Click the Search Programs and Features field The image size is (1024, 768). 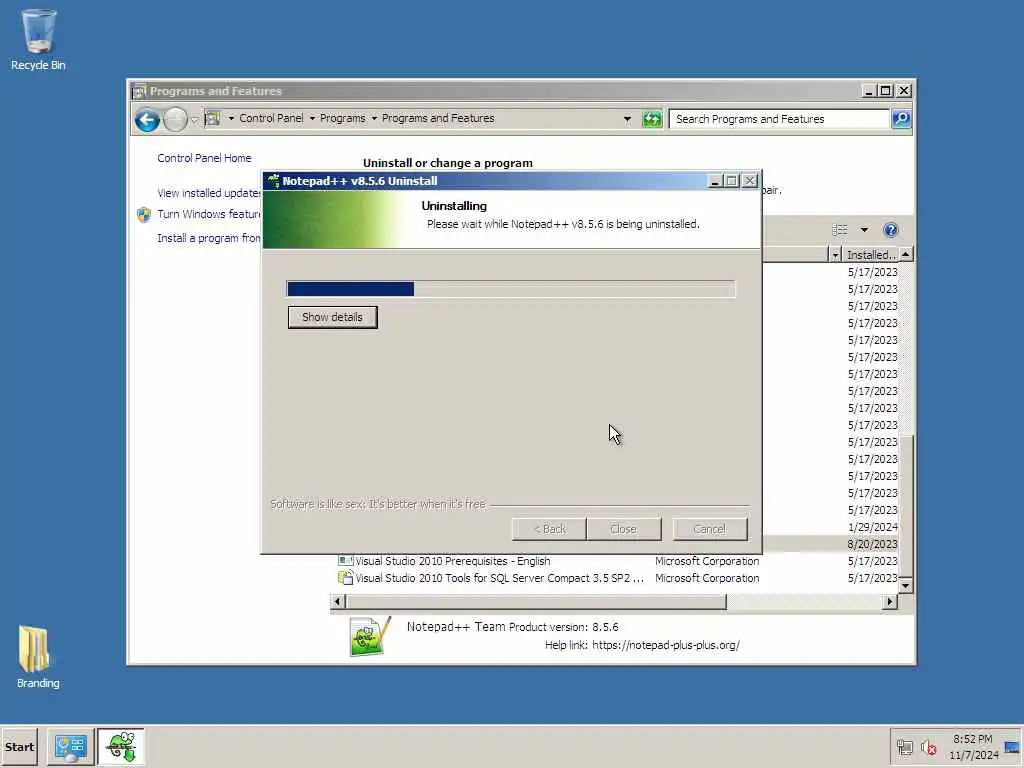(780, 119)
